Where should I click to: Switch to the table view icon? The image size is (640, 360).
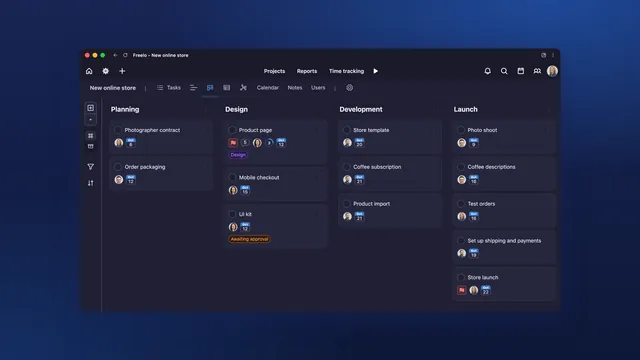(227, 88)
